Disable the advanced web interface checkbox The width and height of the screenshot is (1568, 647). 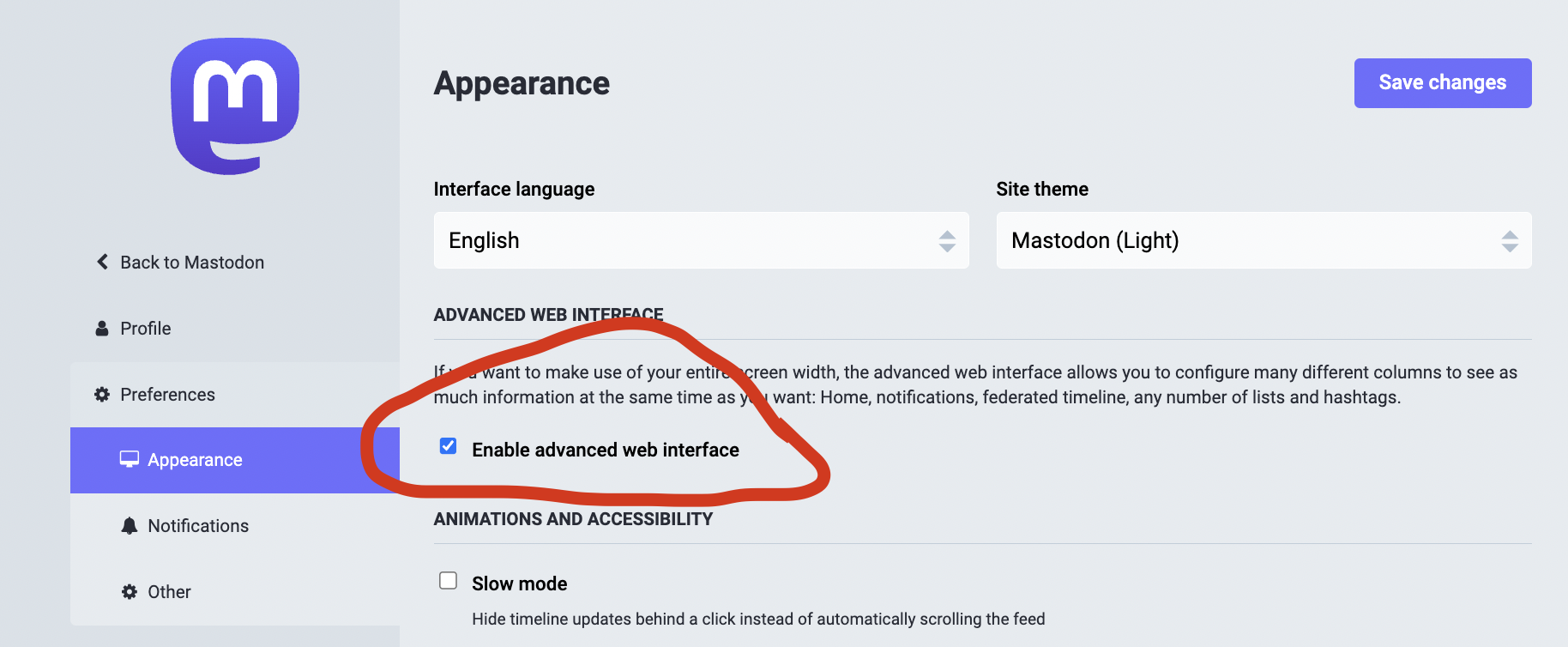tap(448, 446)
